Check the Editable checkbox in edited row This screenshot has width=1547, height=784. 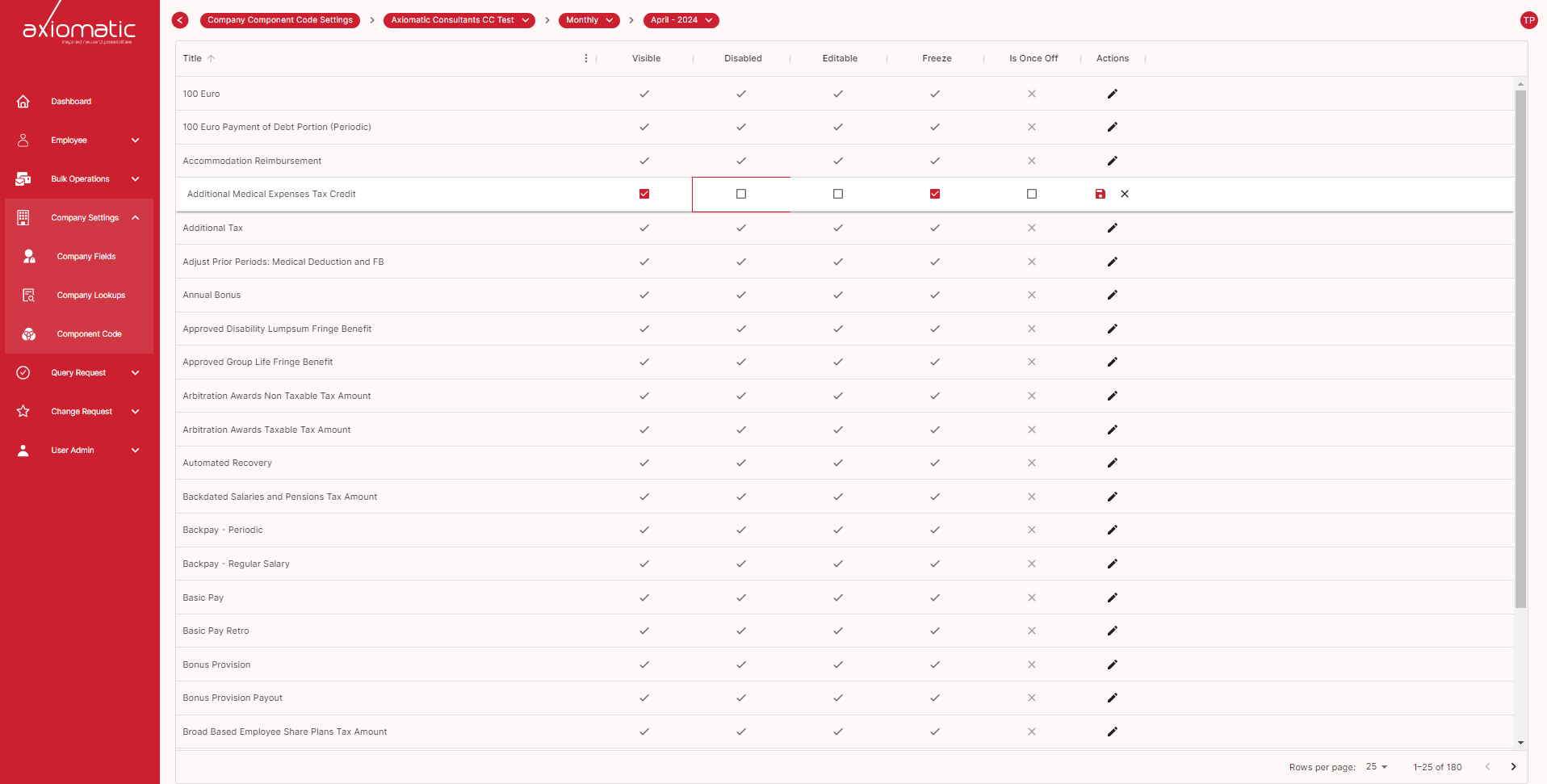pos(838,194)
